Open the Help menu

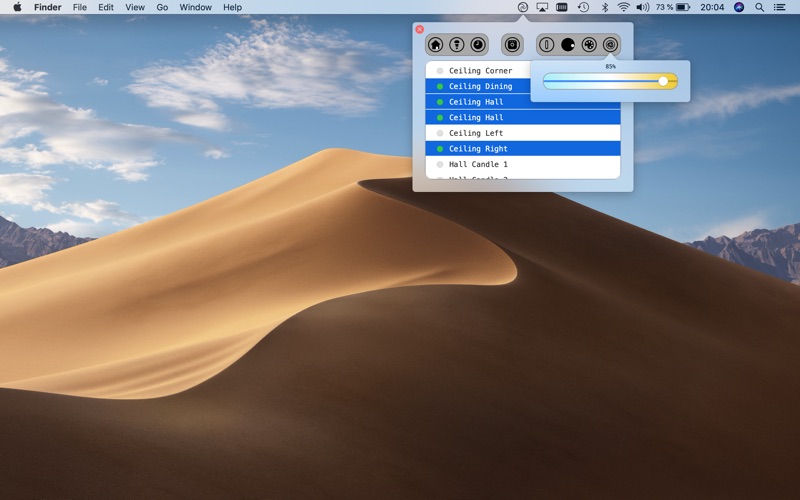click(232, 7)
